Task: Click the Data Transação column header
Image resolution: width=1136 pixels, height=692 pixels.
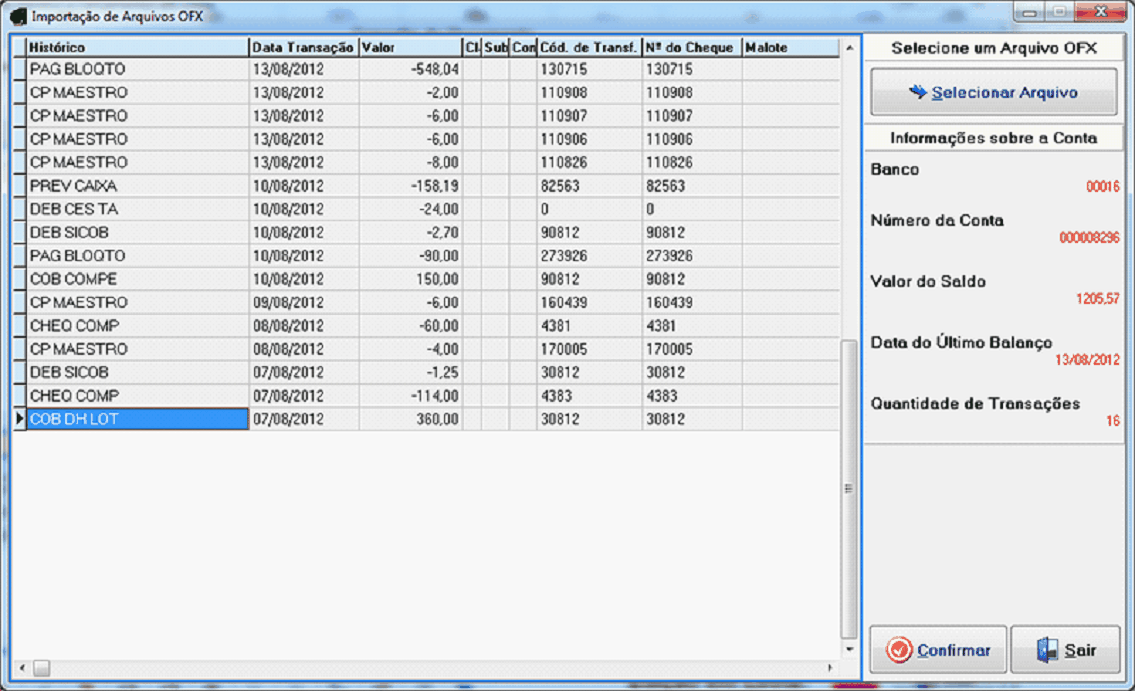Action: (x=303, y=47)
